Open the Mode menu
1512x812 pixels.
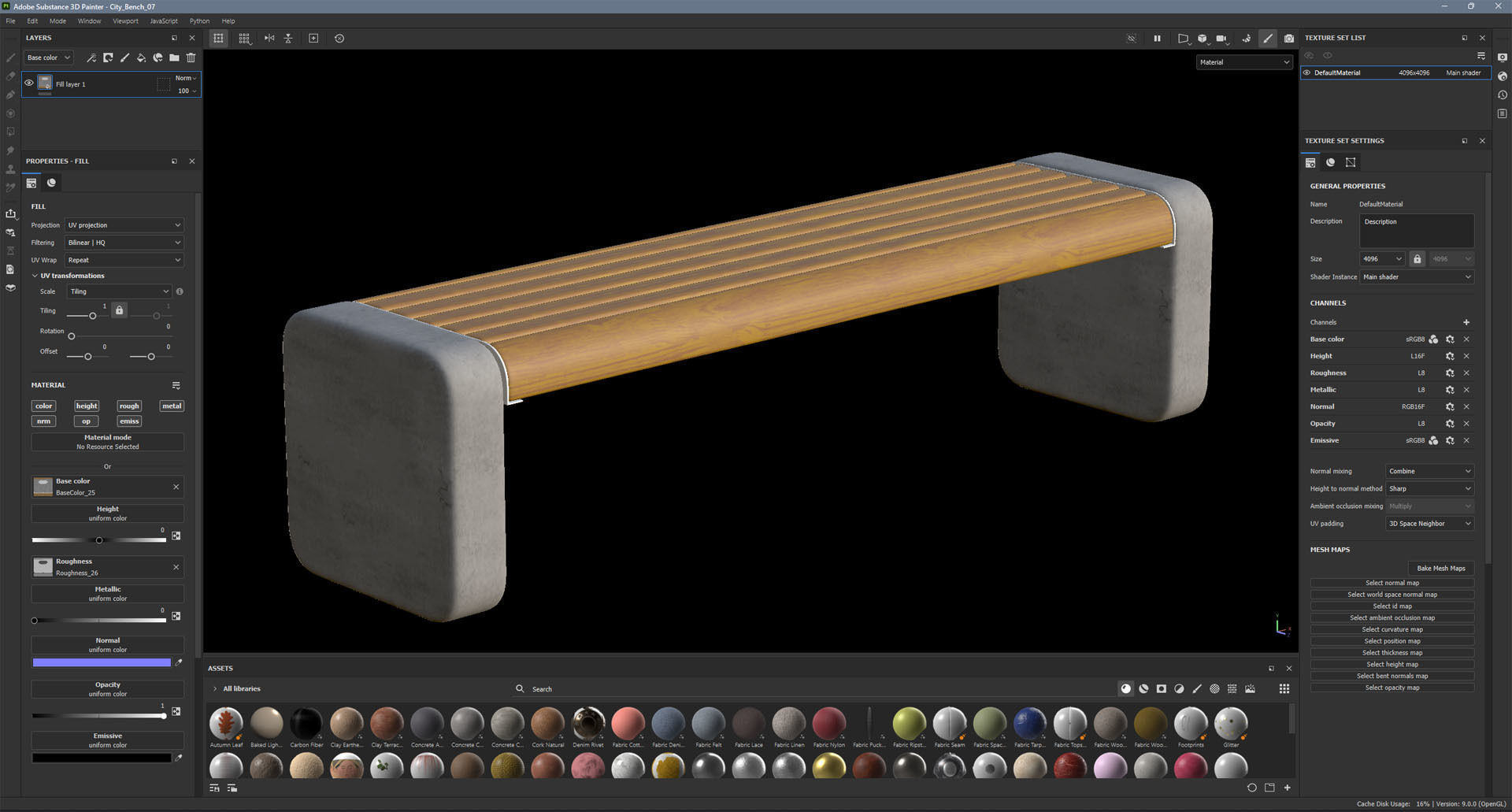click(x=57, y=21)
